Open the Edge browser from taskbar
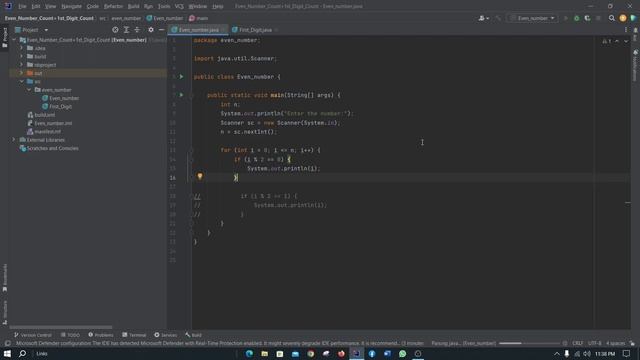The image size is (640, 360). [249, 353]
